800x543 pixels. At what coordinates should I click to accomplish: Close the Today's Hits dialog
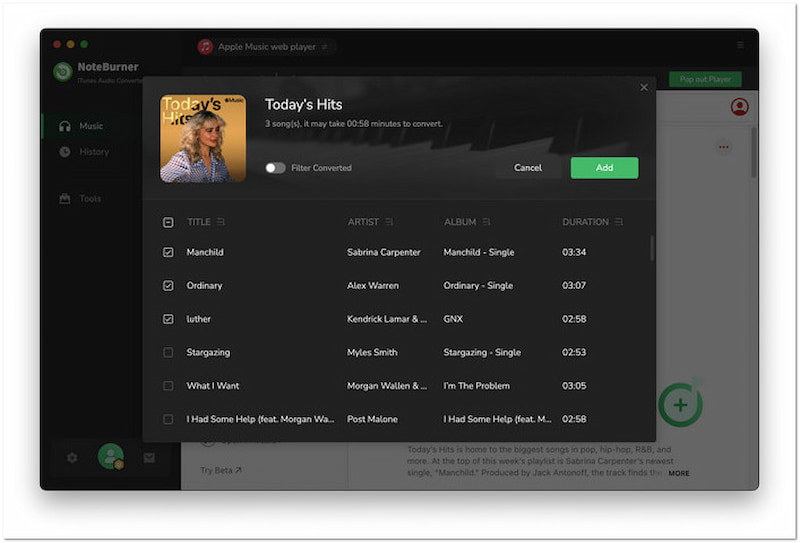[644, 87]
